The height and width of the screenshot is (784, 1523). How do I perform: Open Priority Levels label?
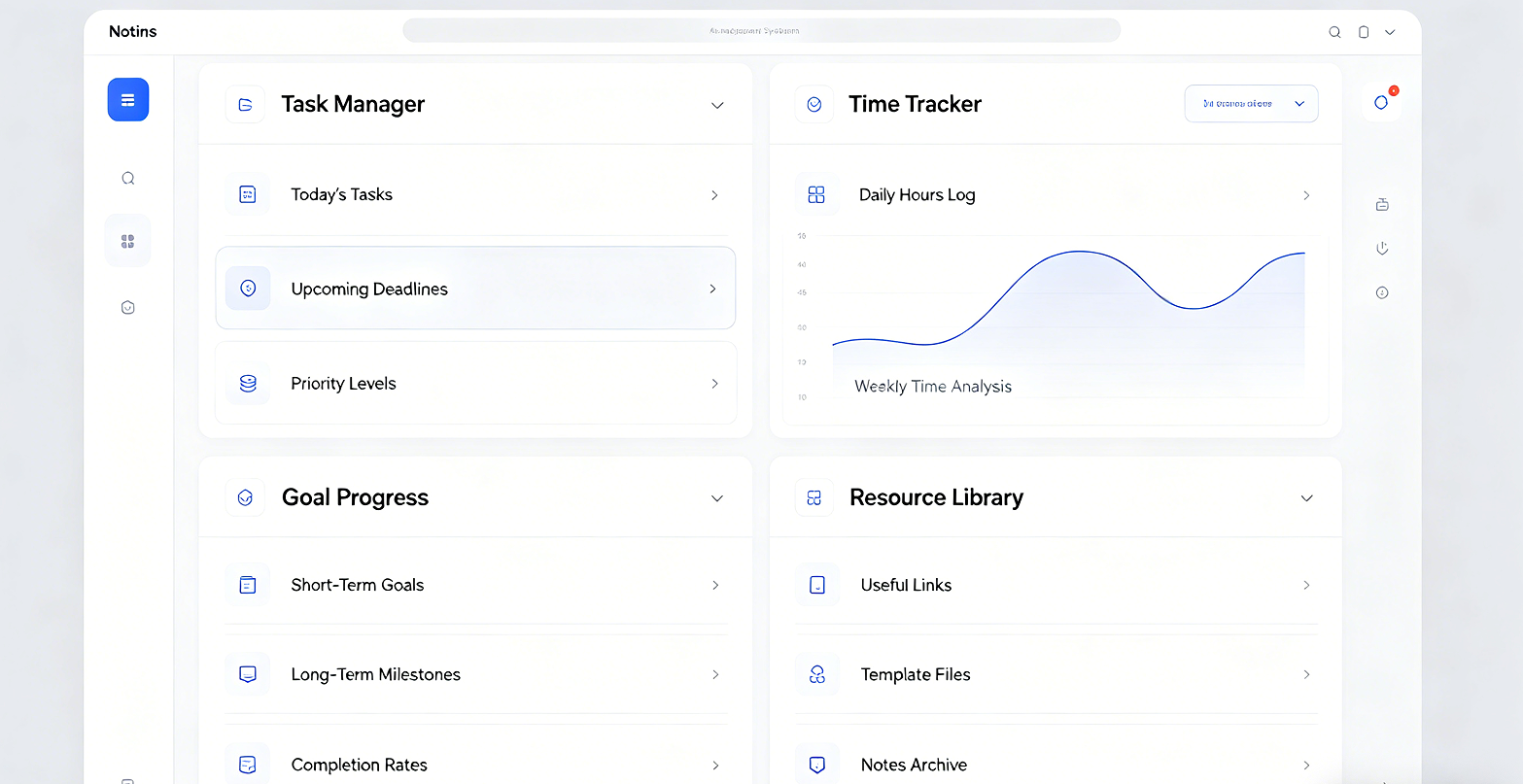tap(343, 384)
